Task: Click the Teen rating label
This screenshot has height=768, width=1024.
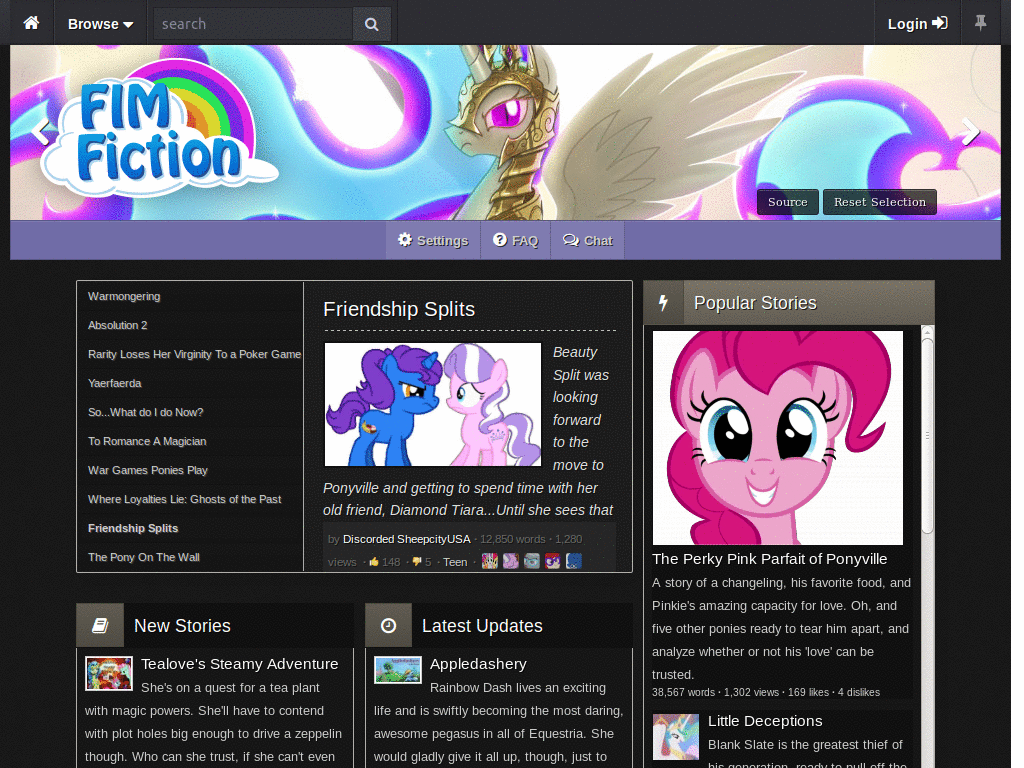Action: tap(455, 562)
